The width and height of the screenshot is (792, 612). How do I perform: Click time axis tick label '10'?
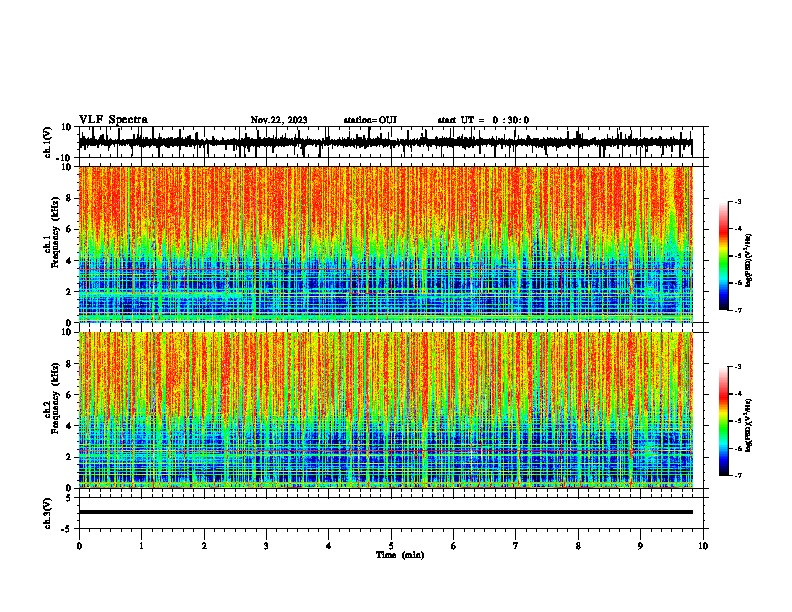tap(703, 546)
